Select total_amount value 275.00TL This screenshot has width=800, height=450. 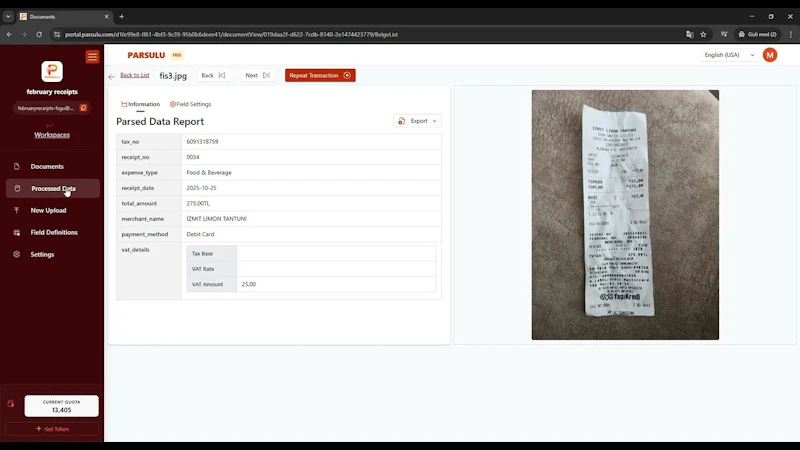tap(198, 203)
